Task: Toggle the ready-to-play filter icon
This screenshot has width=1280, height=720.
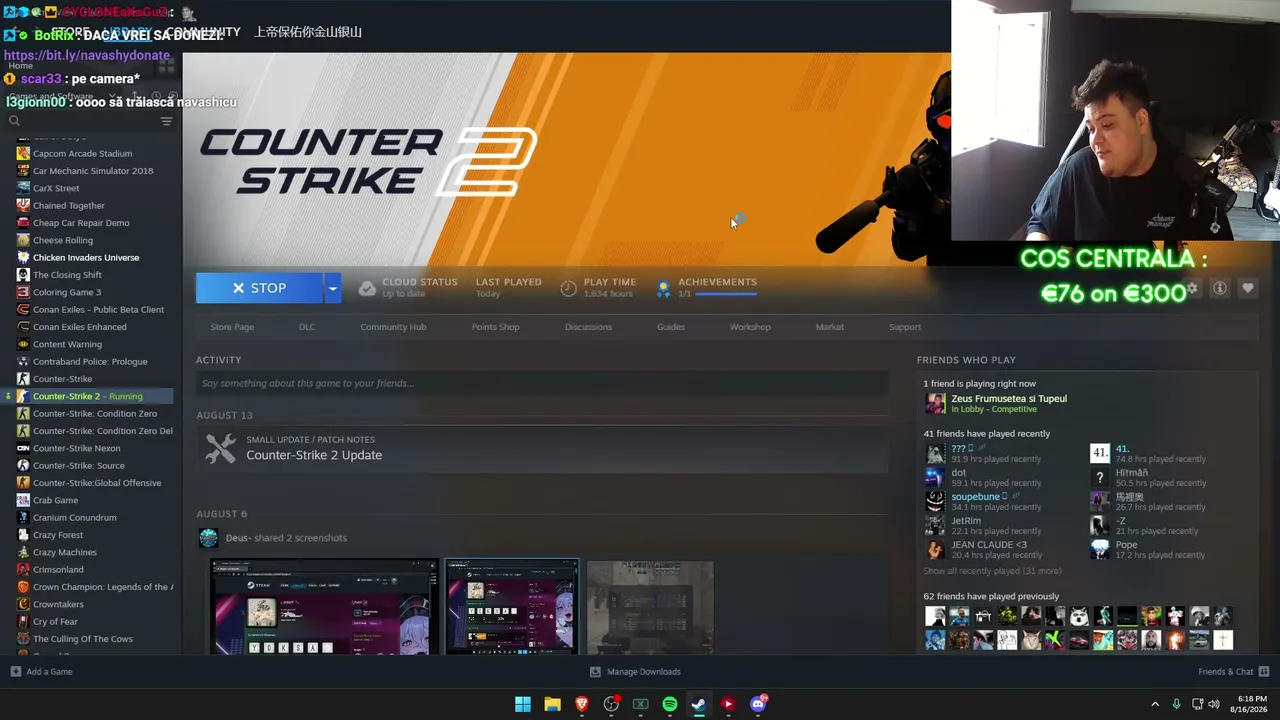Action: pos(172,97)
